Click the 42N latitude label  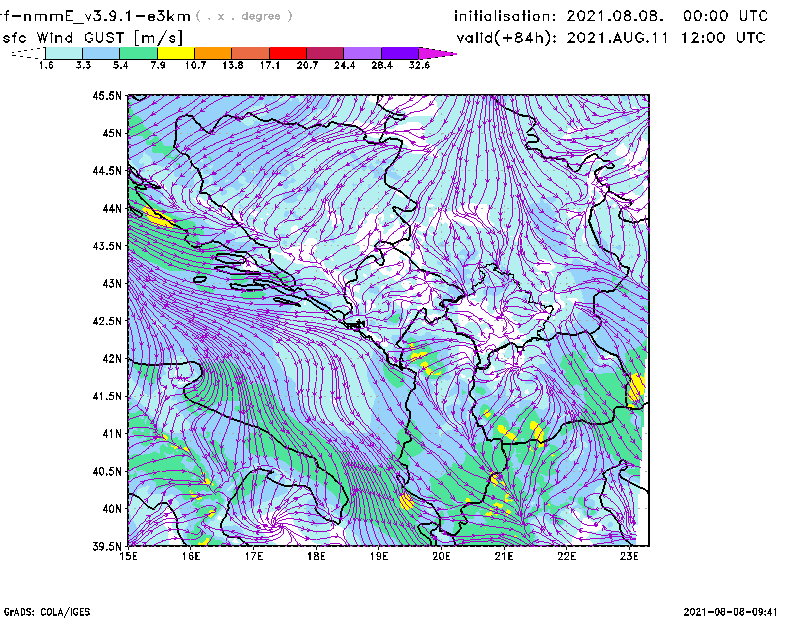(x=112, y=359)
